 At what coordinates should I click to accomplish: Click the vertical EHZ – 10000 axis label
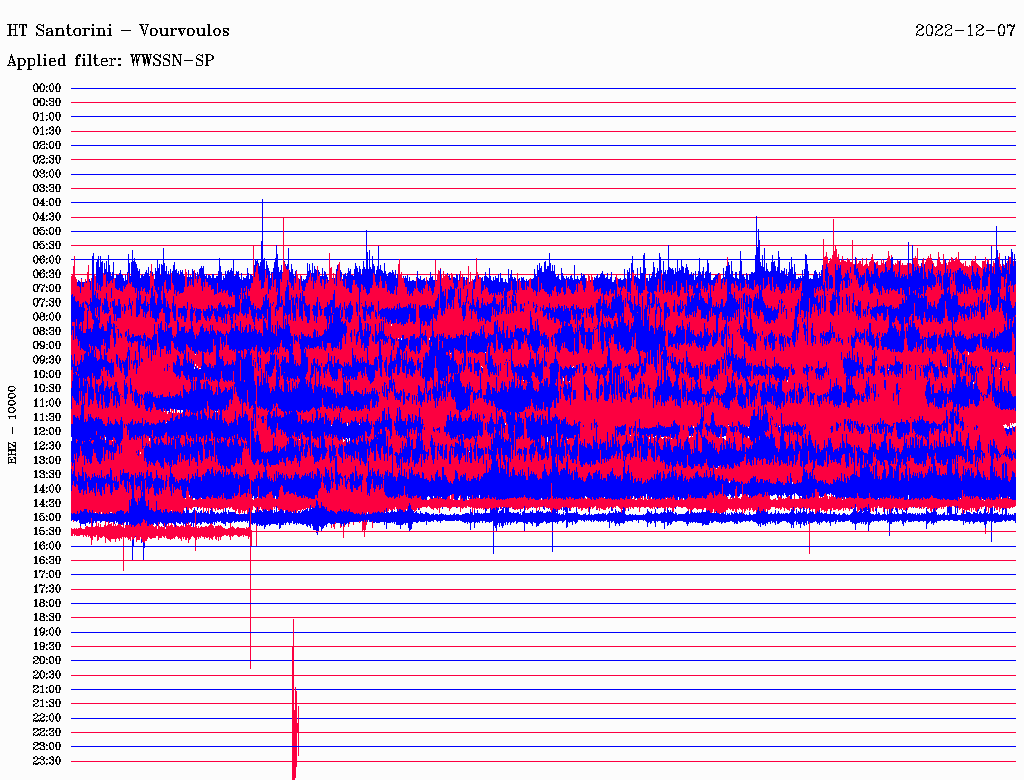tap(13, 424)
